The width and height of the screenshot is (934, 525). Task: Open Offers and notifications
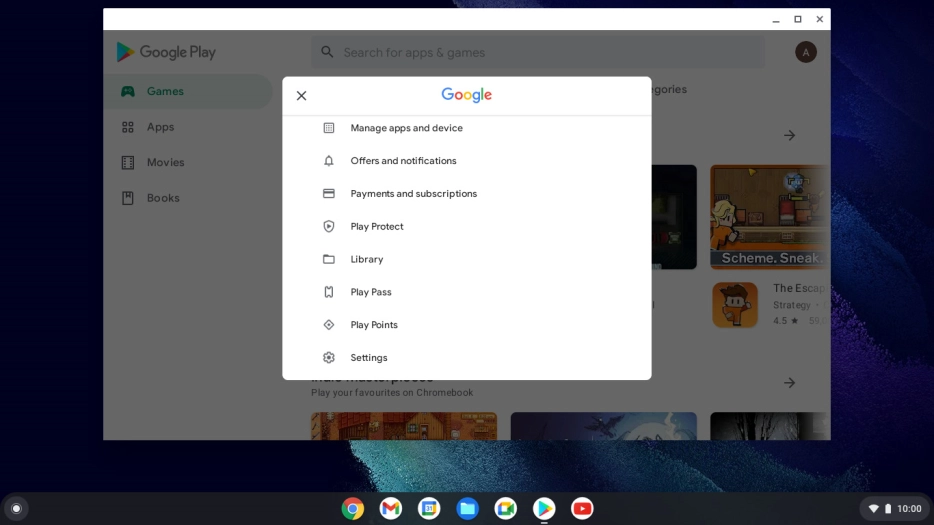[466, 161]
